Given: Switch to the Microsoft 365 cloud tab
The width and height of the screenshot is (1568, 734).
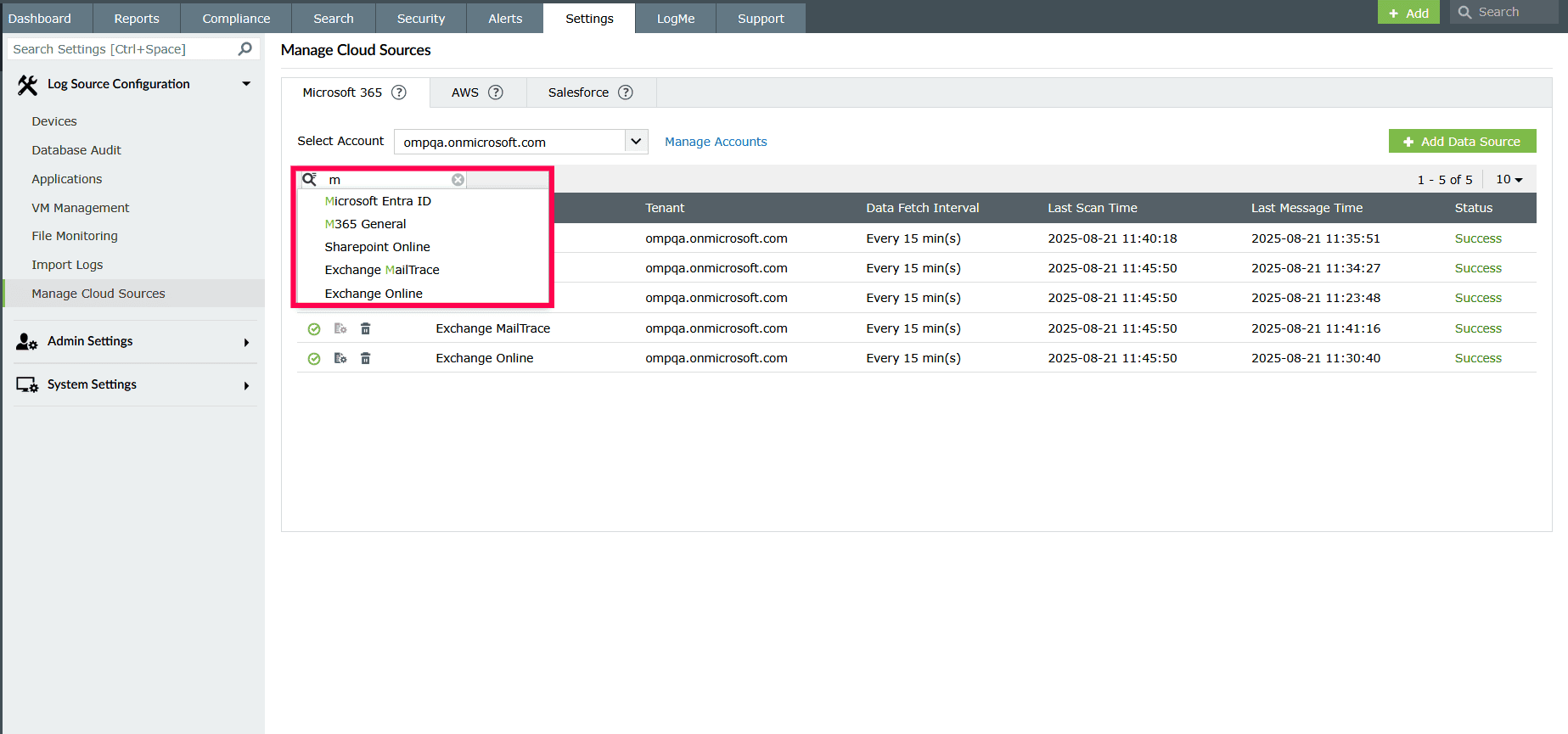Looking at the screenshot, I should (342, 92).
